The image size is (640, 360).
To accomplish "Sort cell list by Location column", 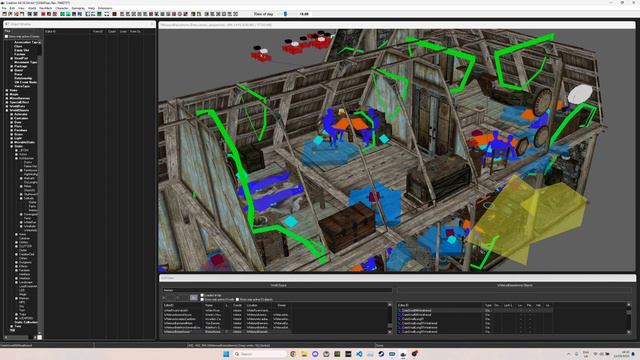I will (x=258, y=305).
